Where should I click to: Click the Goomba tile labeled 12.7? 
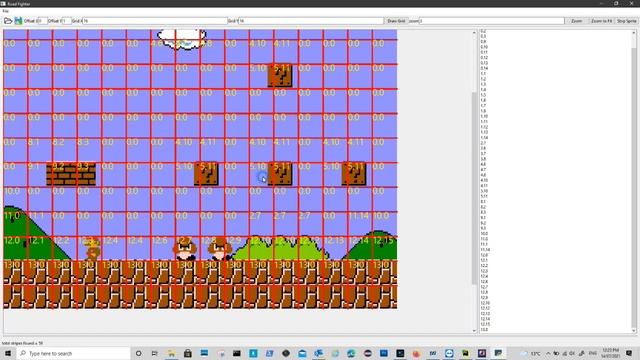point(187,248)
